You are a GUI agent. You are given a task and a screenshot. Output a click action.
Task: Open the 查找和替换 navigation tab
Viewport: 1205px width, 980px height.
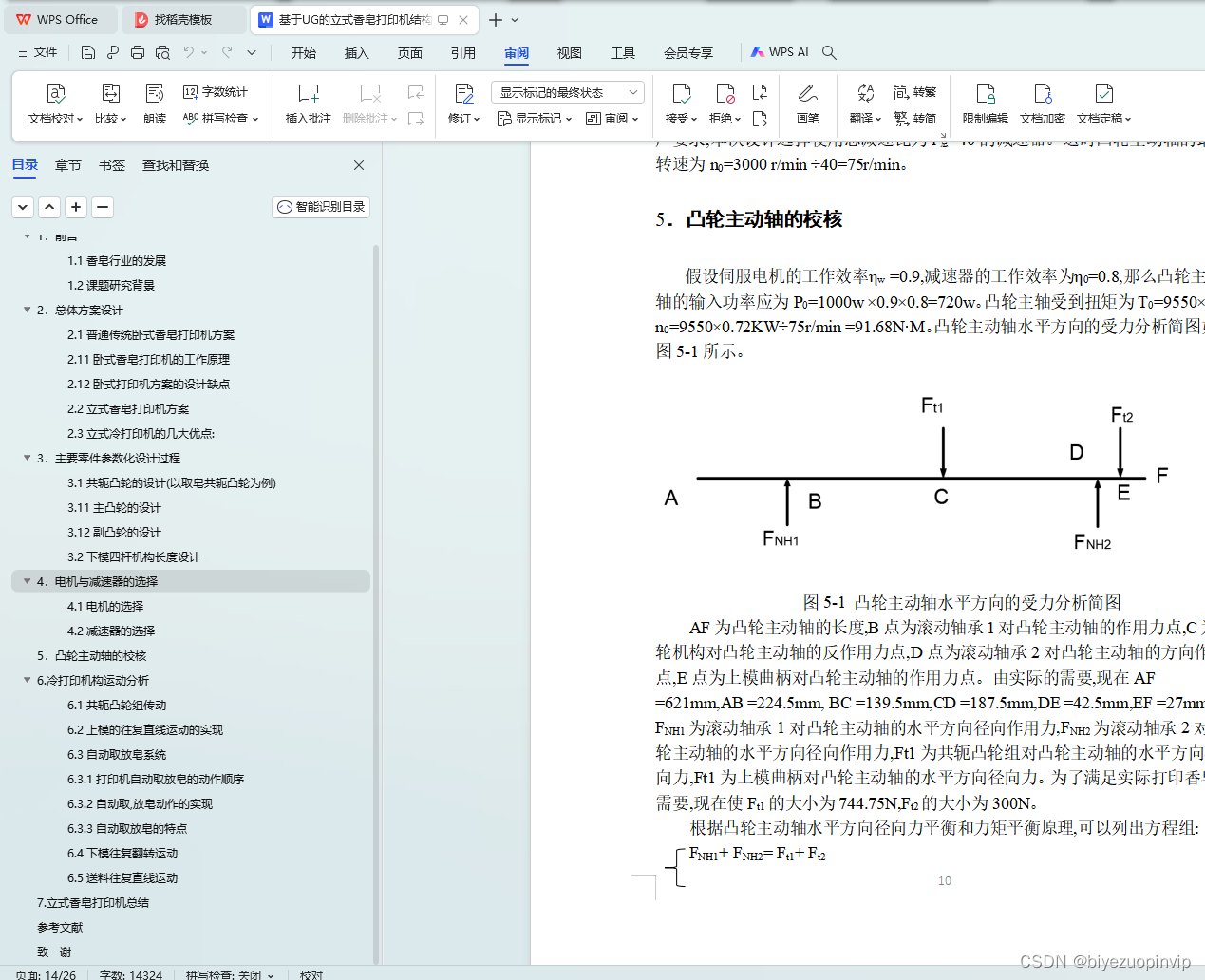coord(176,165)
